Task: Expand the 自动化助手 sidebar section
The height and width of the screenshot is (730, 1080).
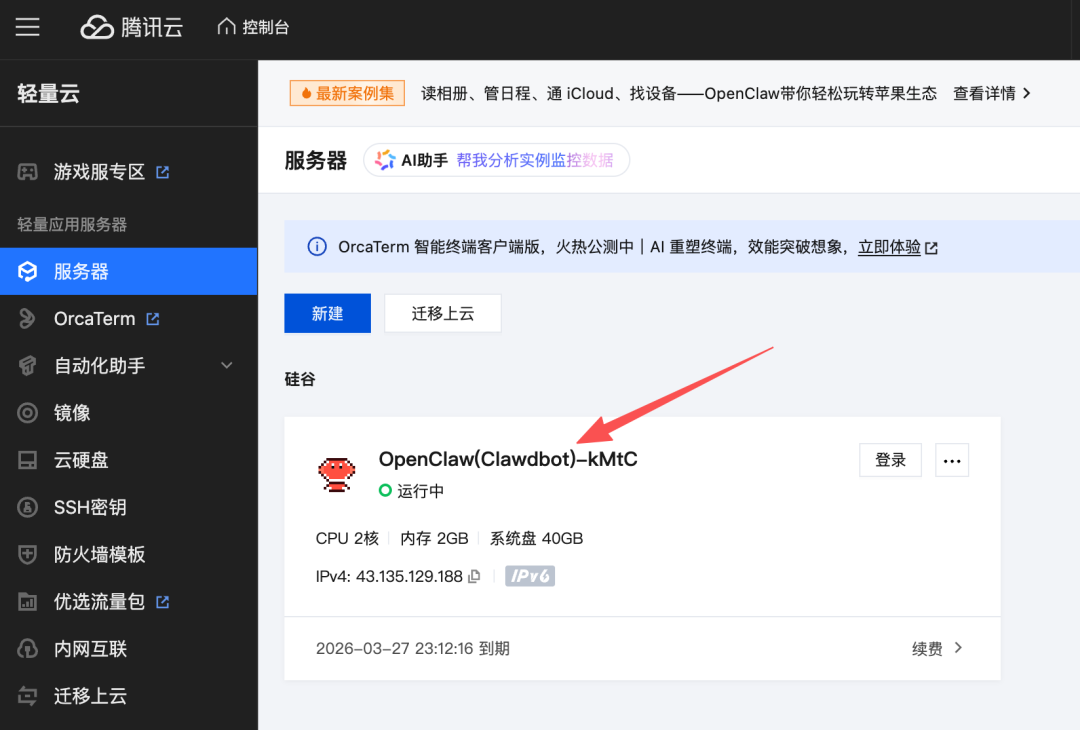Action: click(x=226, y=366)
